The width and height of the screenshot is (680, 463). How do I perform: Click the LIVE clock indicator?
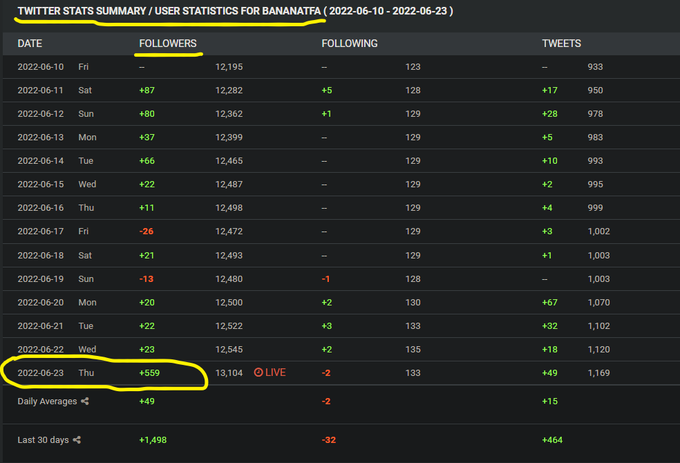[269, 372]
